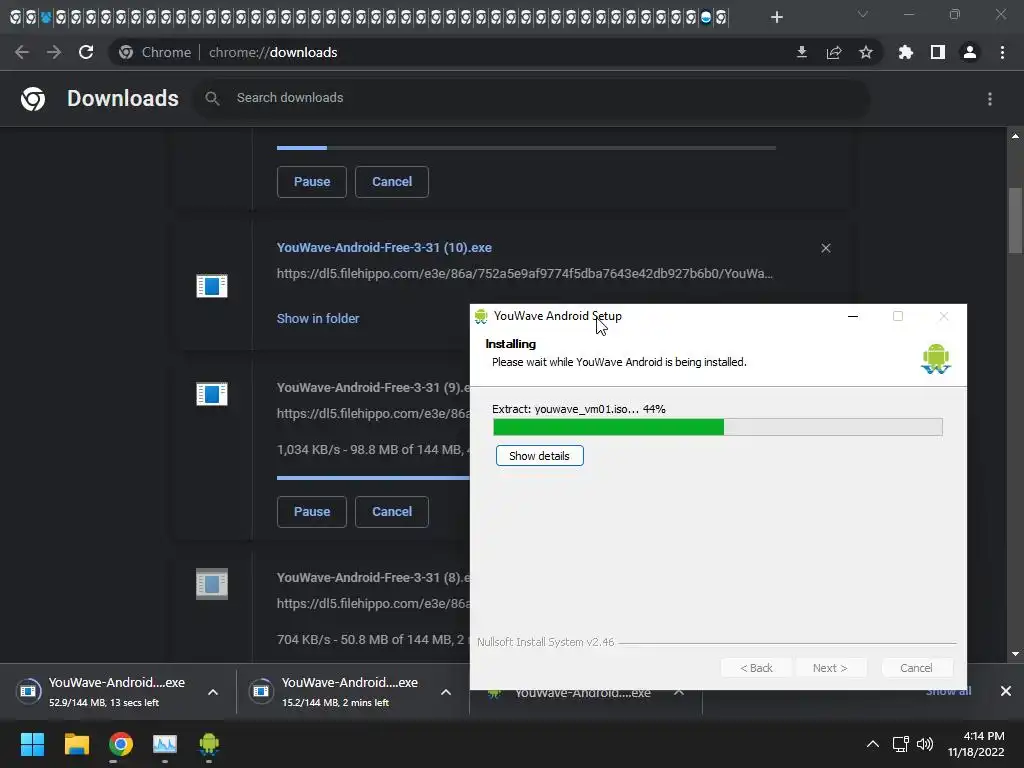Pause the (9).exe download
Image resolution: width=1024 pixels, height=768 pixels.
[x=312, y=511]
